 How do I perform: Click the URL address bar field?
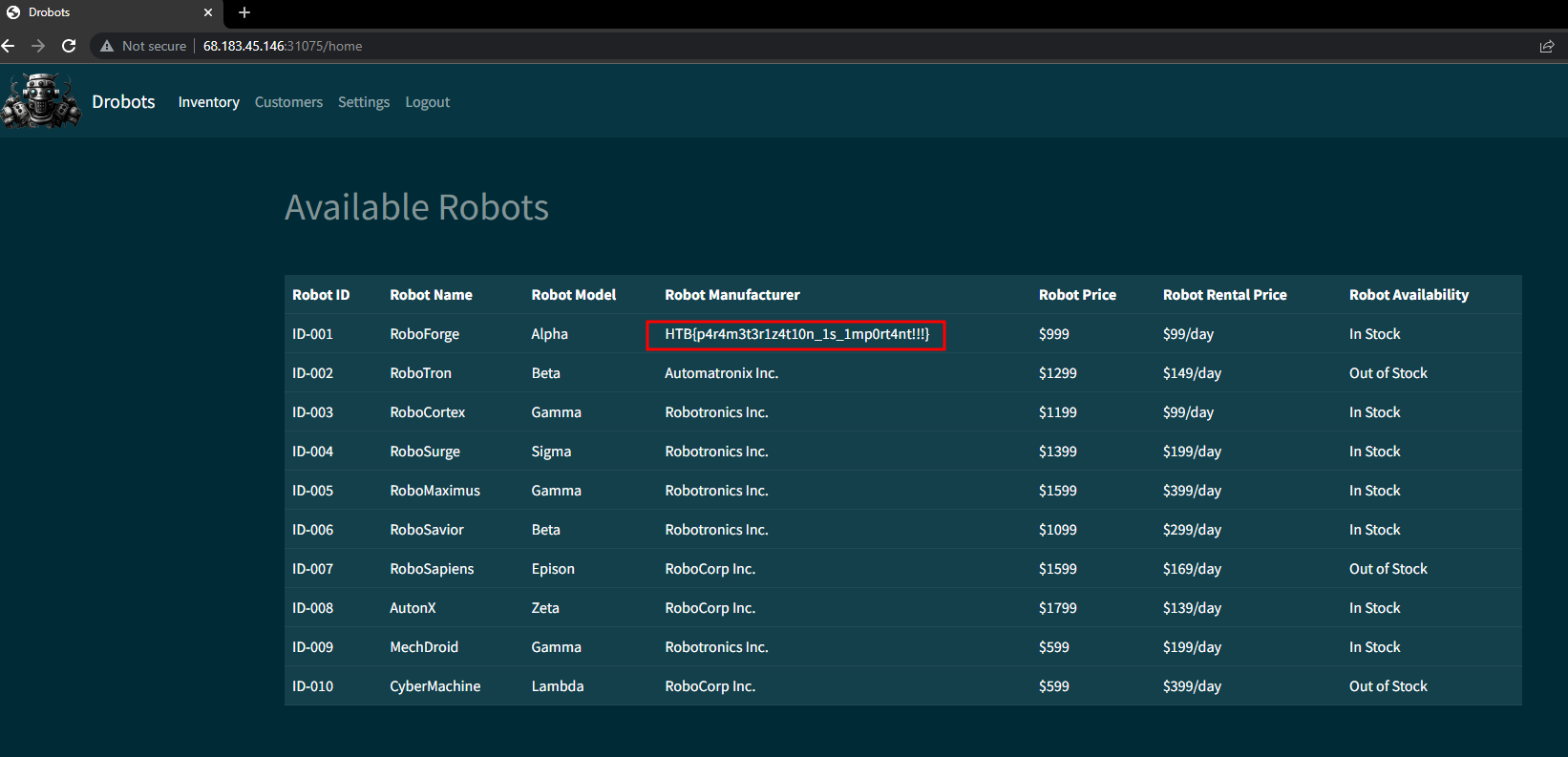[x=764, y=46]
